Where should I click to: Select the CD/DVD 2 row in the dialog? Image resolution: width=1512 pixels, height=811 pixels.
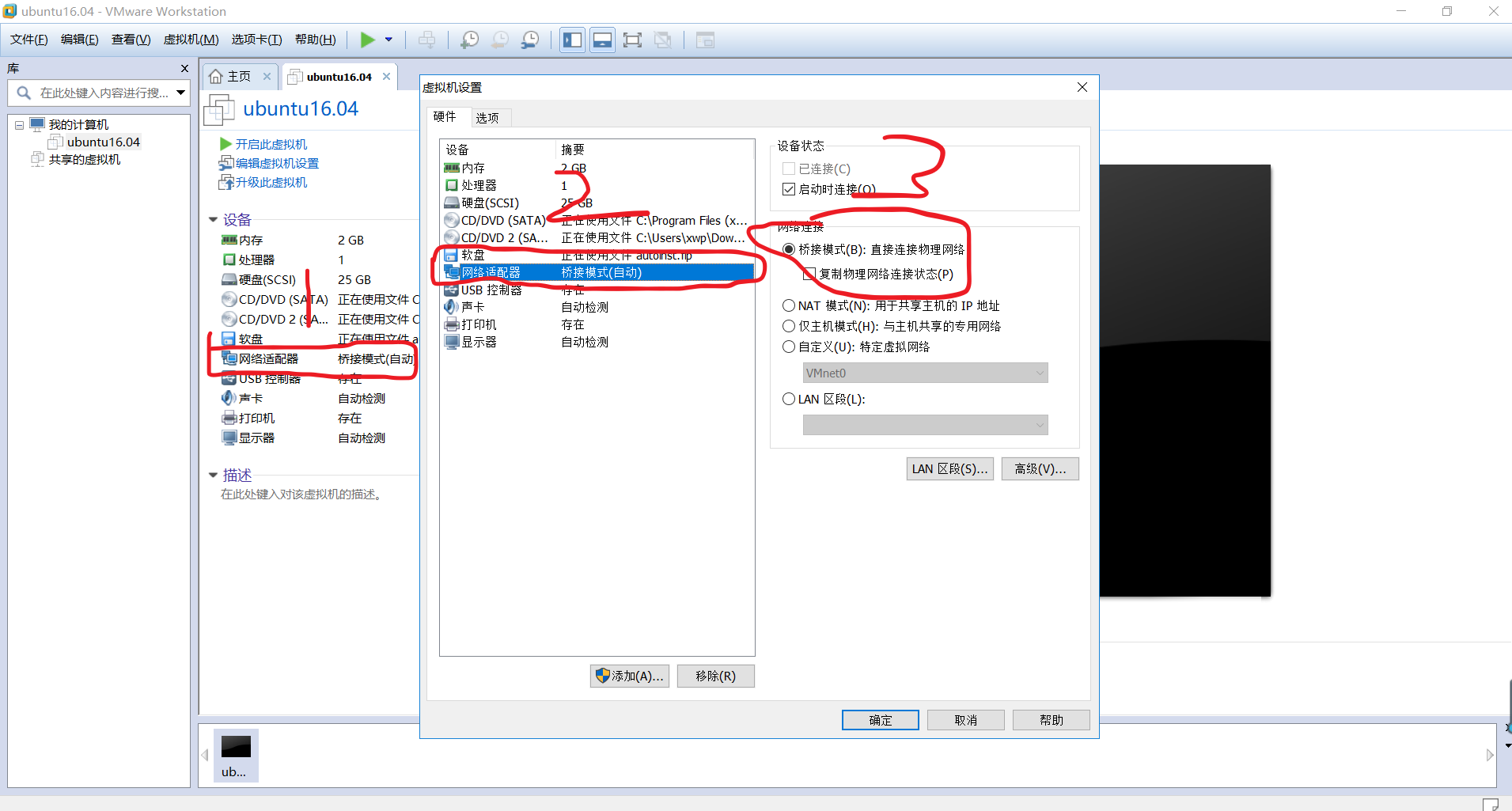[597, 238]
